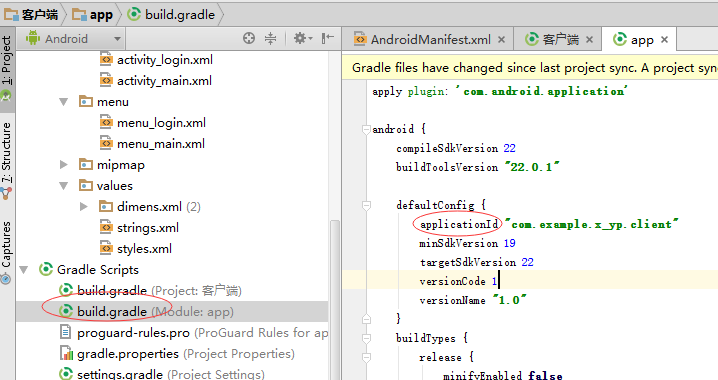Select proguard-rules.pro file
The width and height of the screenshot is (718, 380).
click(x=193, y=333)
